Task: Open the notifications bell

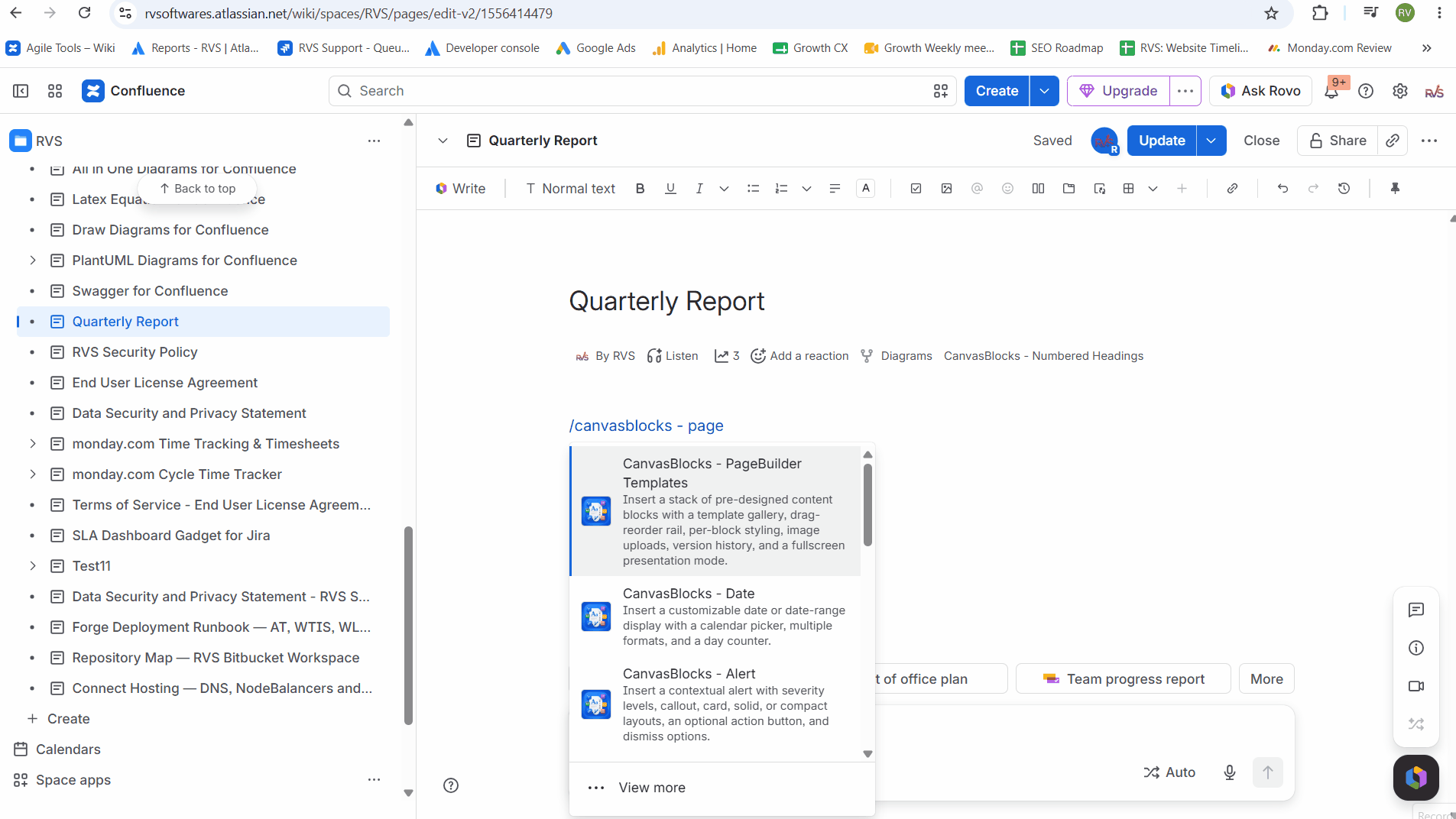Action: [1331, 91]
